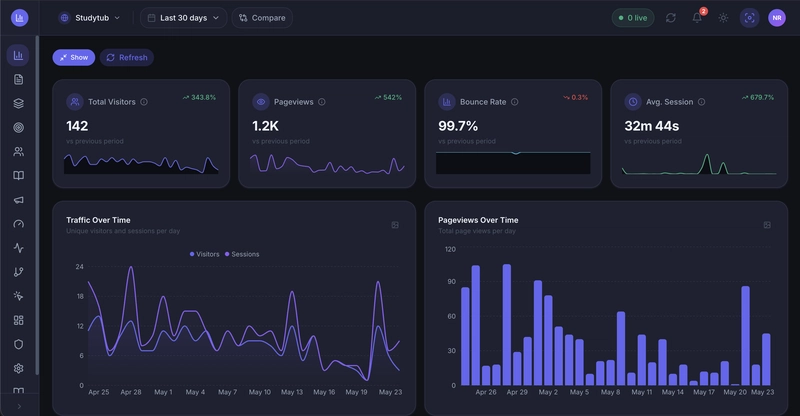Click the 679.7% change indicator
This screenshot has width=800, height=416.
758,97
